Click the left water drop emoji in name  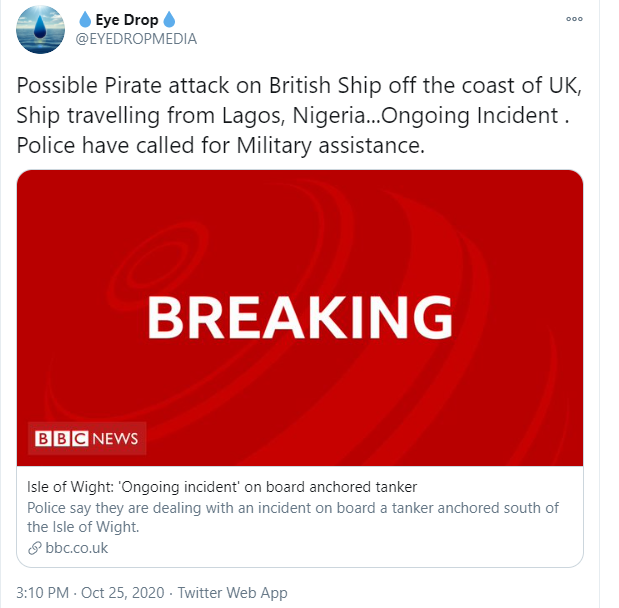click(84, 20)
